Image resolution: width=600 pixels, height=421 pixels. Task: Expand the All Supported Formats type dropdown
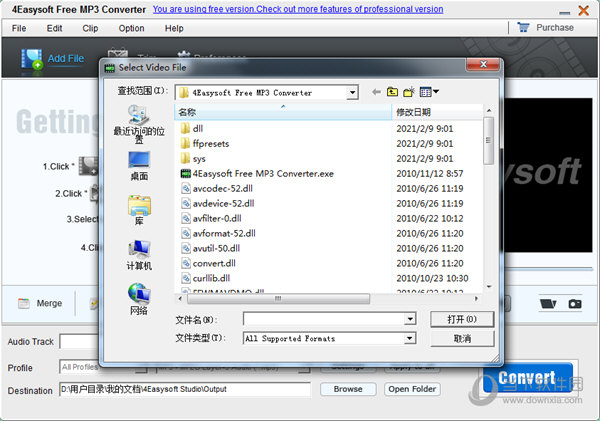pos(410,338)
